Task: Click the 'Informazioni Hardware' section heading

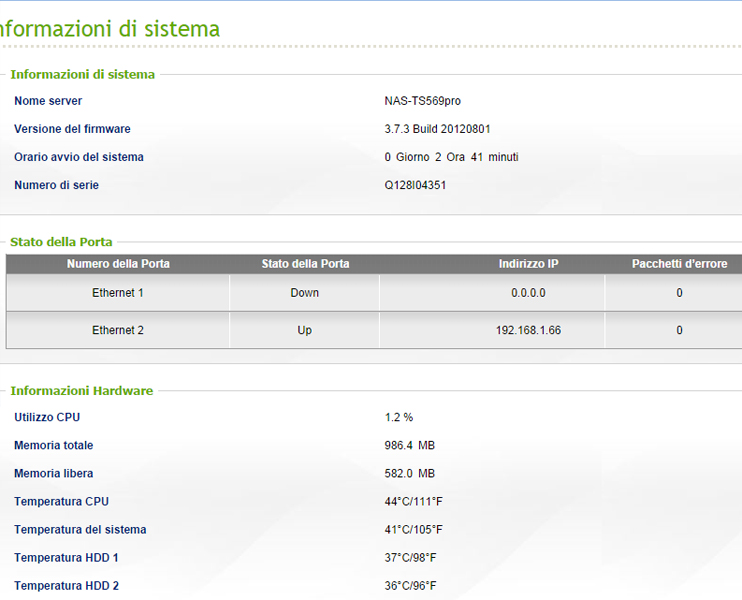Action: [x=81, y=391]
